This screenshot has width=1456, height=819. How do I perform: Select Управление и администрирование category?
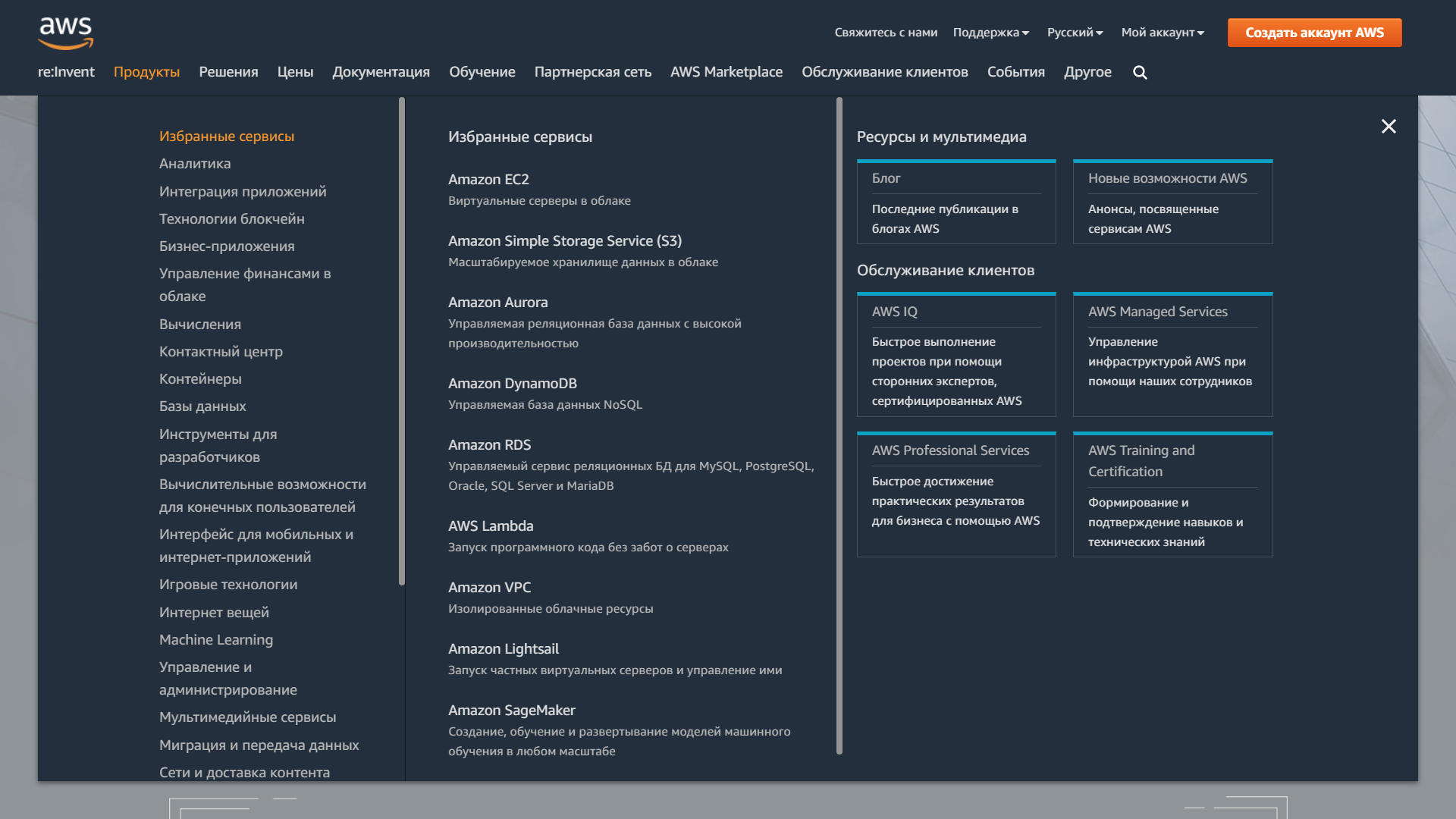(x=227, y=679)
